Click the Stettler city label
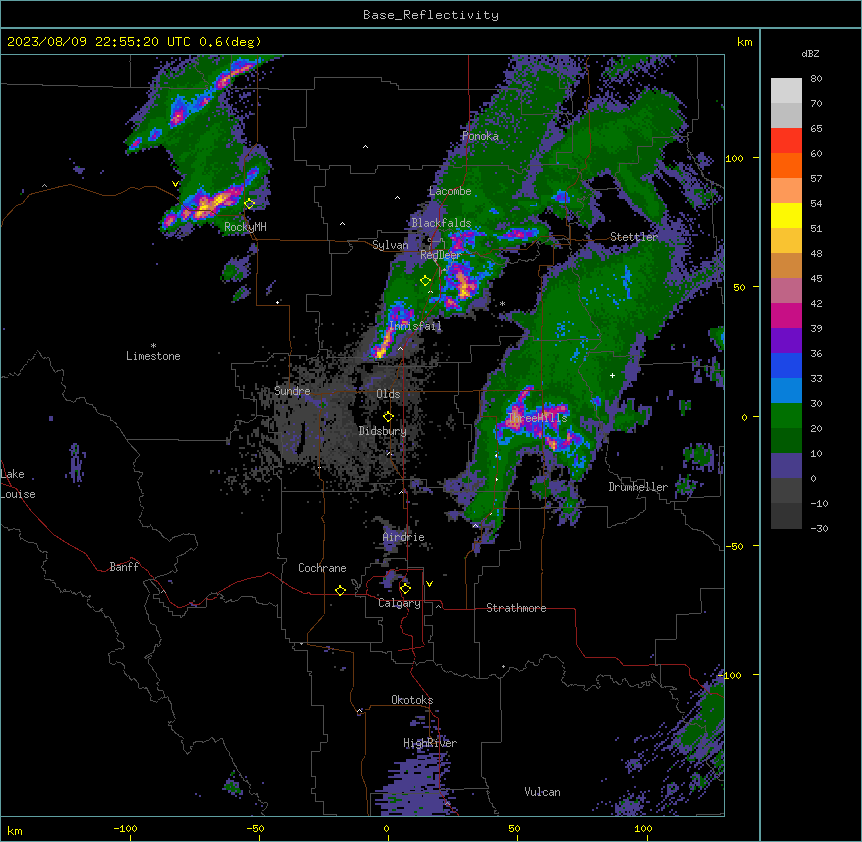The height and width of the screenshot is (842, 862). pos(634,237)
